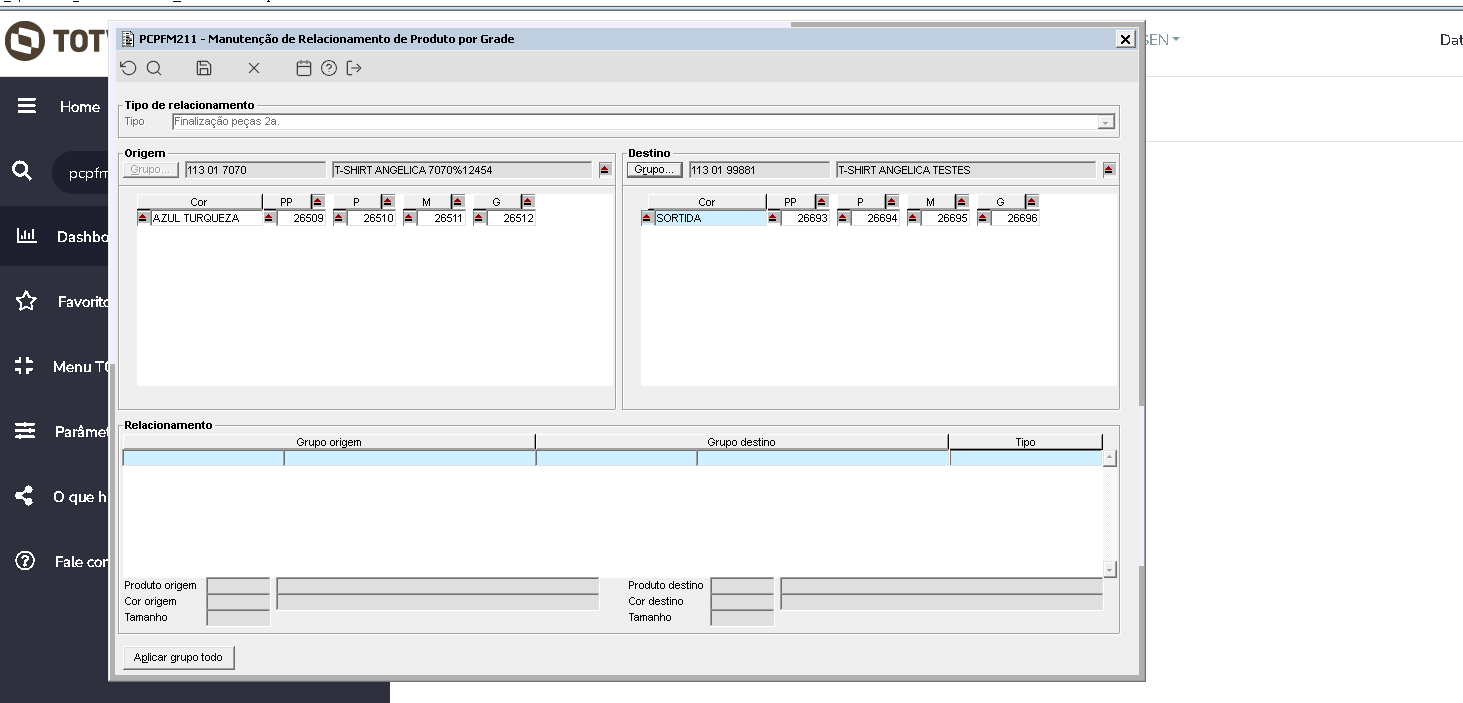Click arrow left of value 26696
The height and width of the screenshot is (703, 1463).
click(x=983, y=218)
